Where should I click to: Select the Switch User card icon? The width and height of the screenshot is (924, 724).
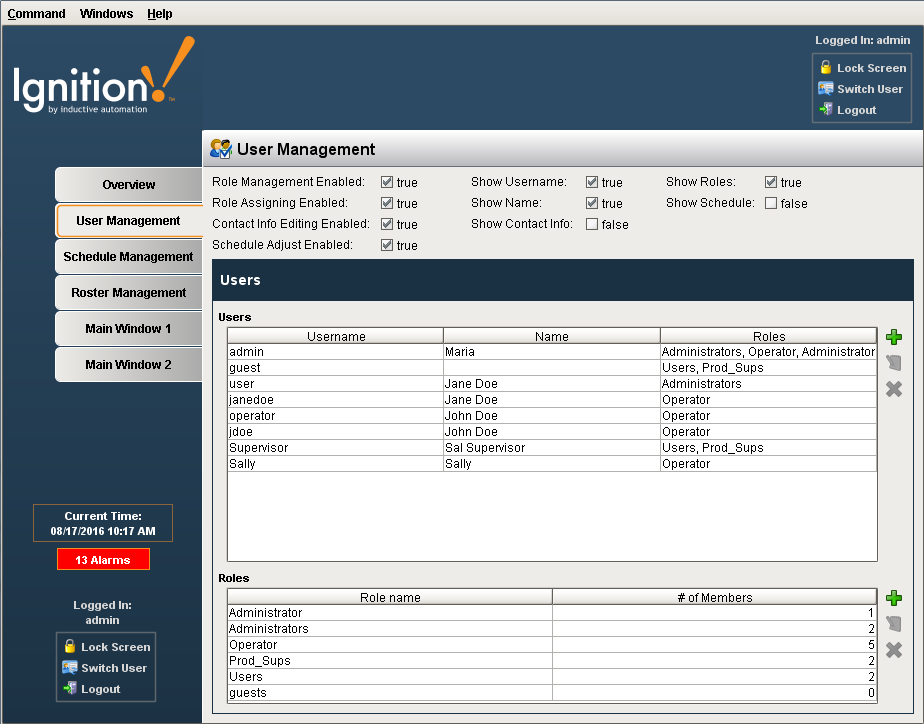coord(825,89)
